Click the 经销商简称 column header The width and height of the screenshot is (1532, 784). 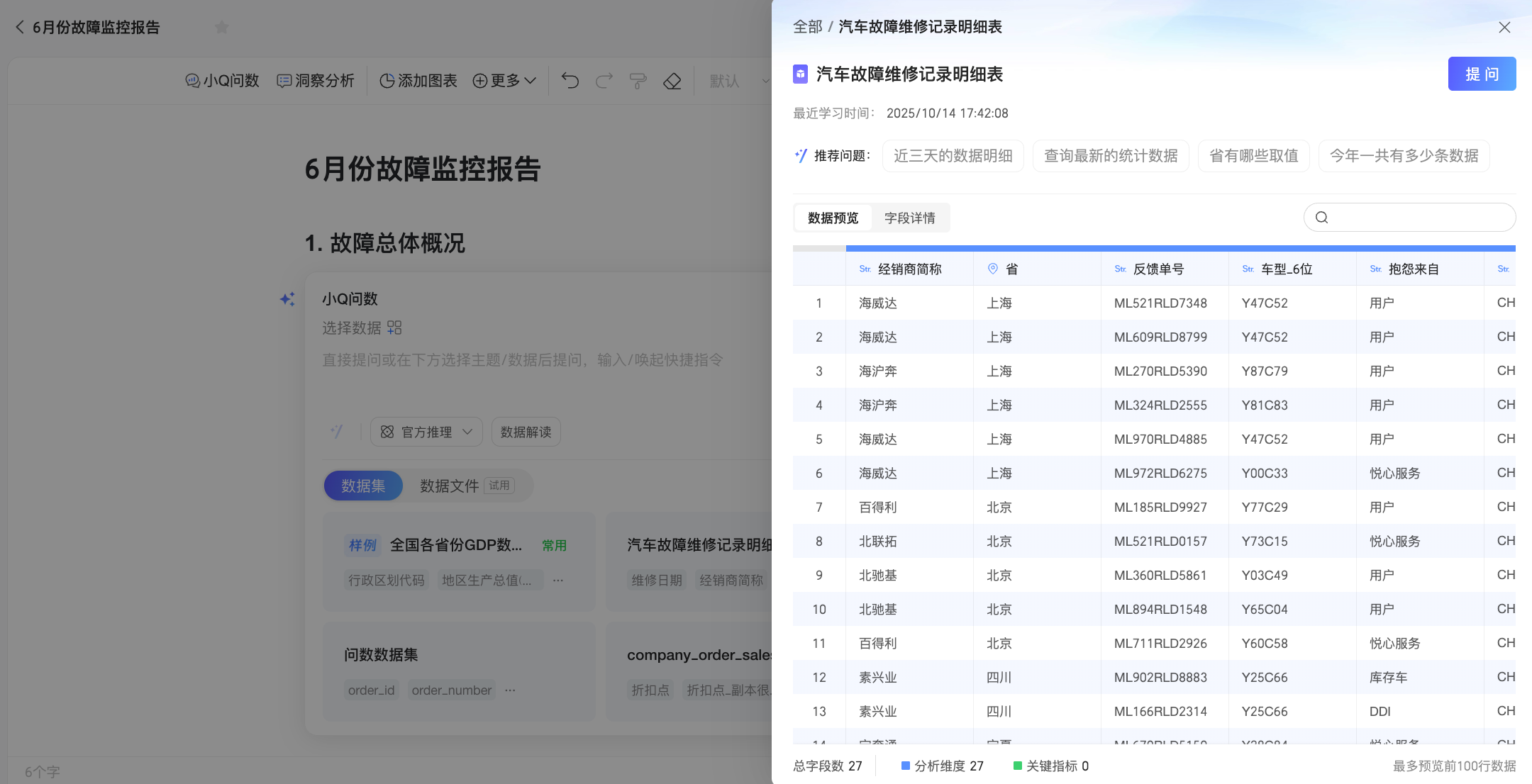tap(909, 269)
